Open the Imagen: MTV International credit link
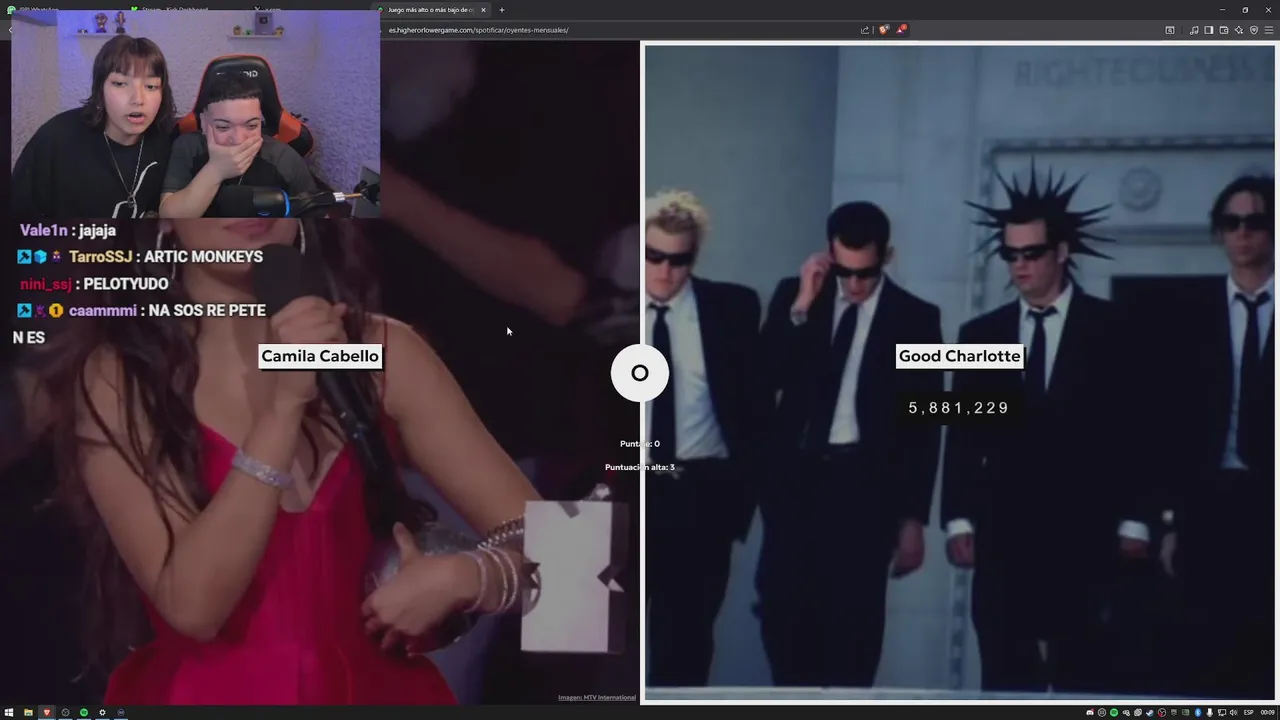 [597, 697]
